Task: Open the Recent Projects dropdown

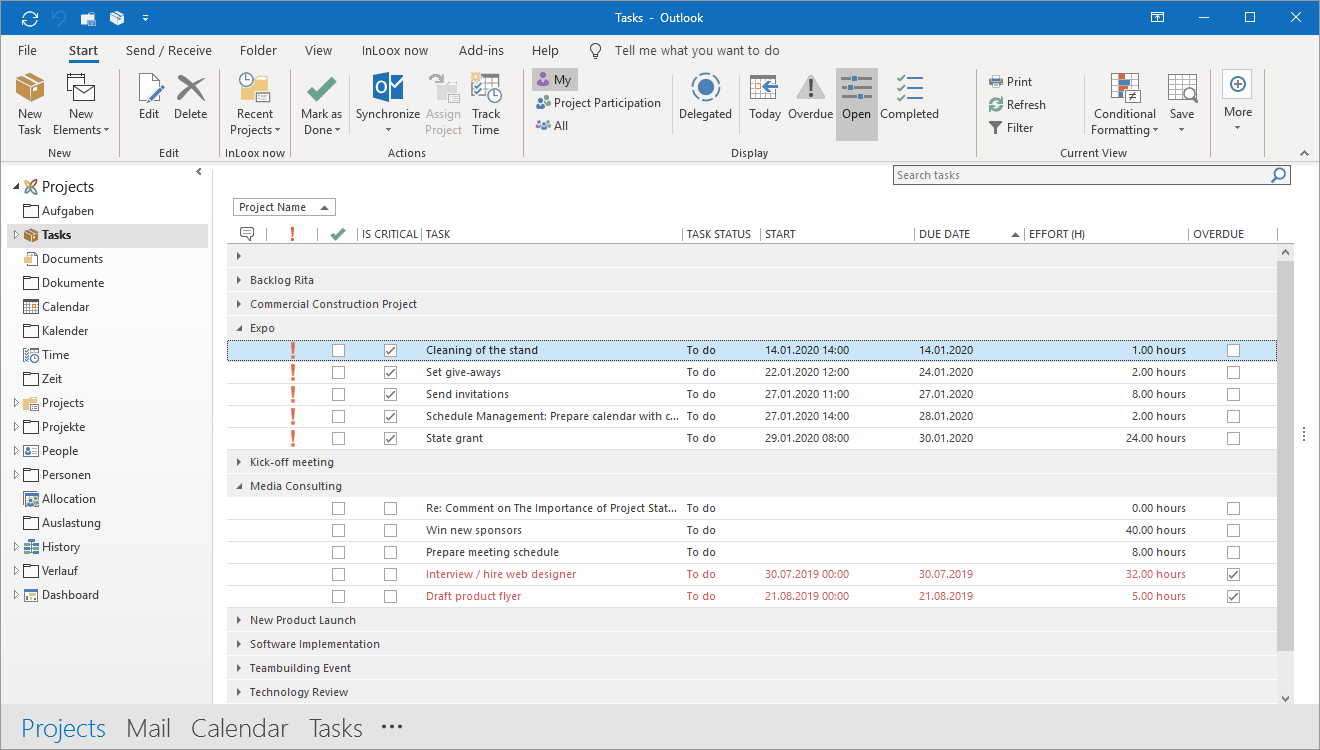Action: pos(255,104)
